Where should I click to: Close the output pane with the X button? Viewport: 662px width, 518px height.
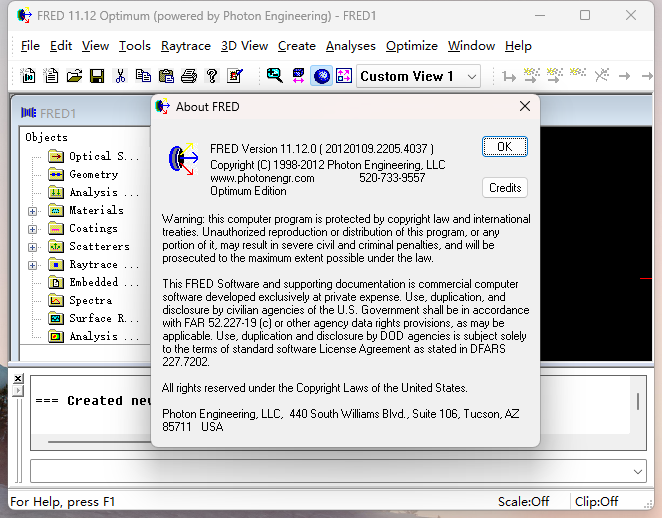click(18, 378)
